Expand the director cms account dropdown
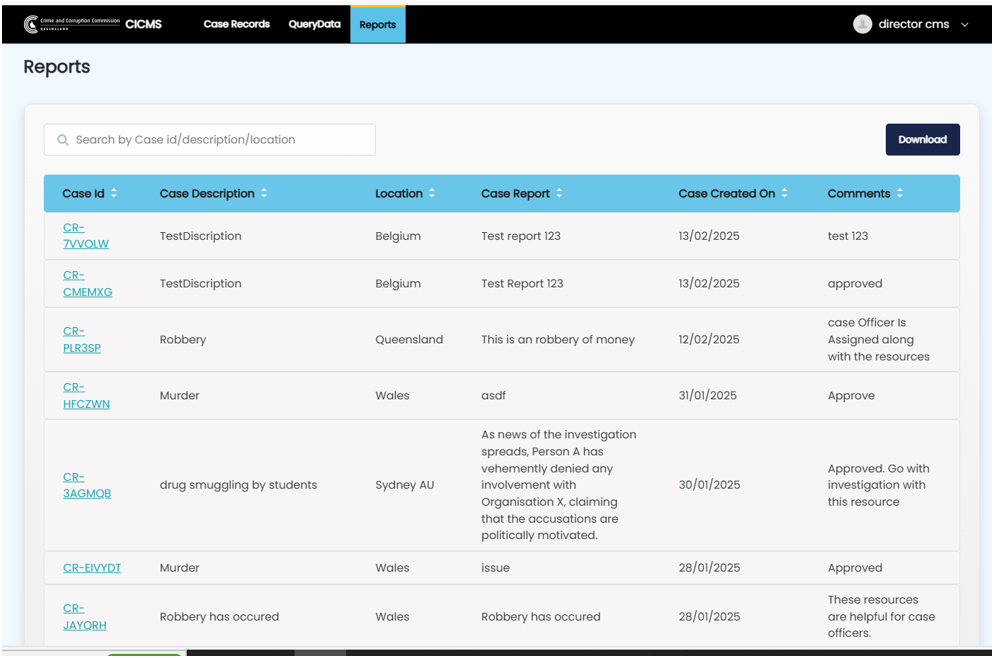 (x=964, y=25)
